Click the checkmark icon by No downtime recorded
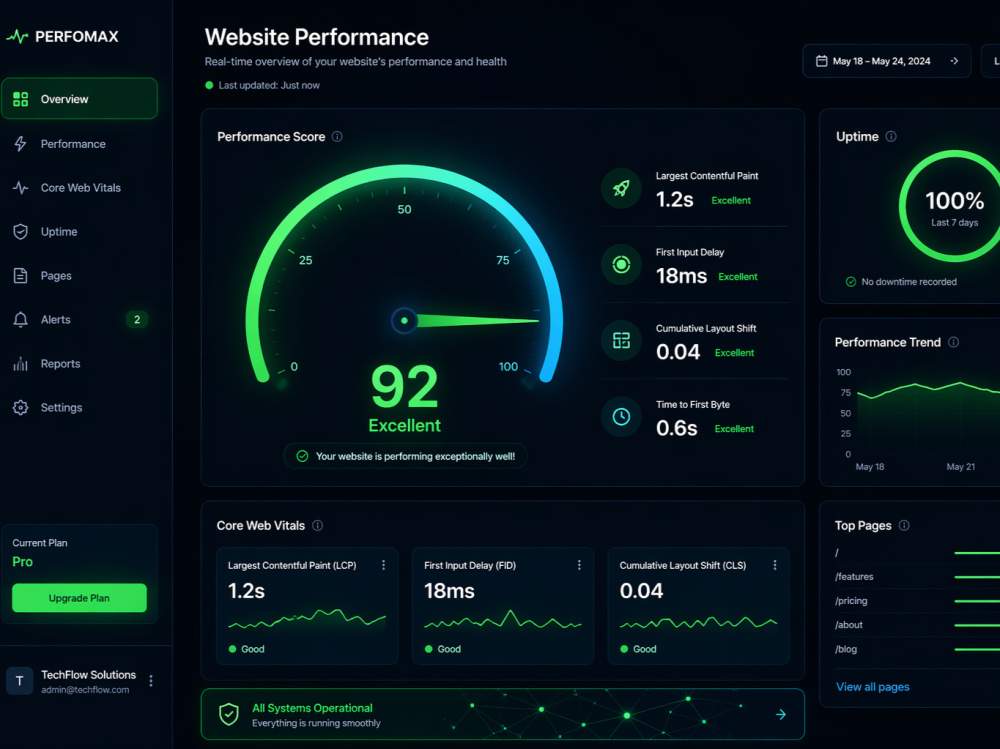1000x749 pixels. 851,282
